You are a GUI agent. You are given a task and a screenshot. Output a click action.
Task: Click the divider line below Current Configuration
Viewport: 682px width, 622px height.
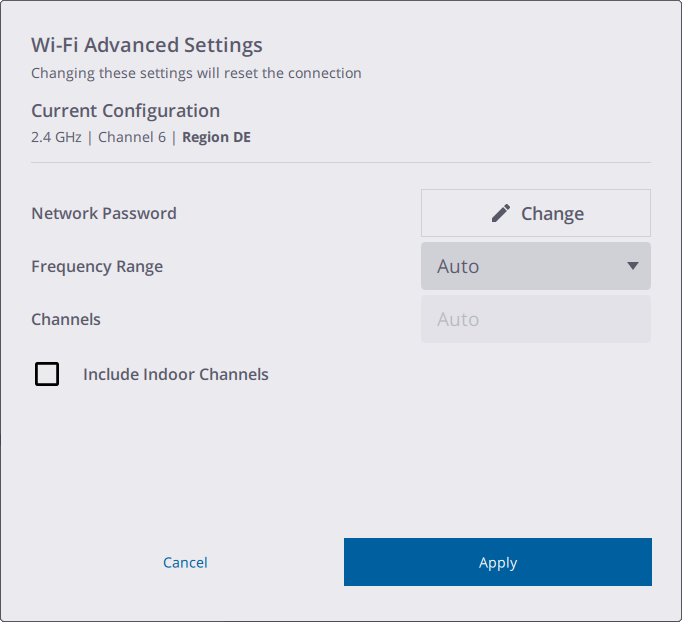coord(340,162)
